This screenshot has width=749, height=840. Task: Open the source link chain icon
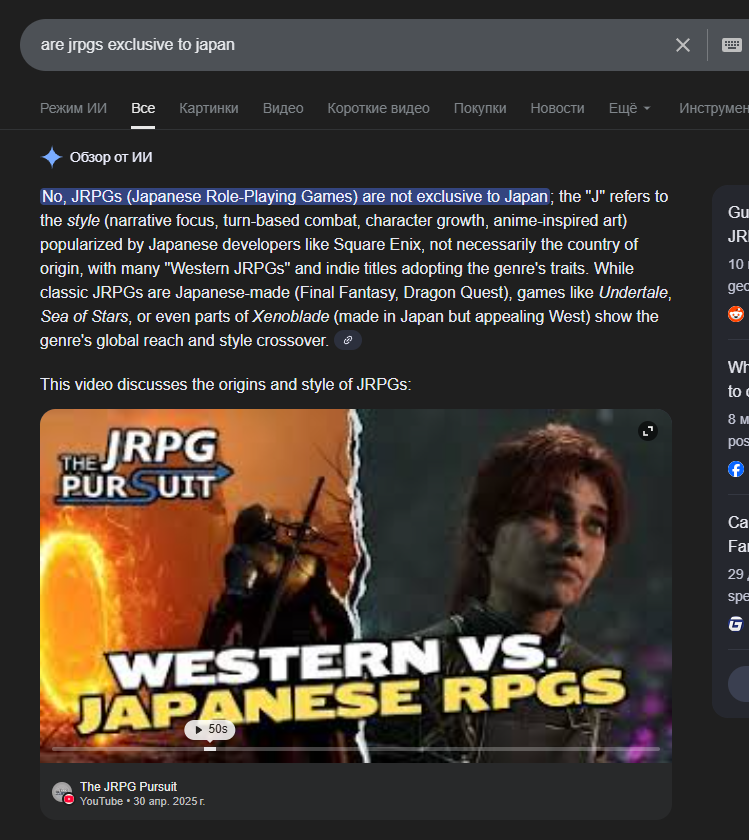[x=348, y=340]
